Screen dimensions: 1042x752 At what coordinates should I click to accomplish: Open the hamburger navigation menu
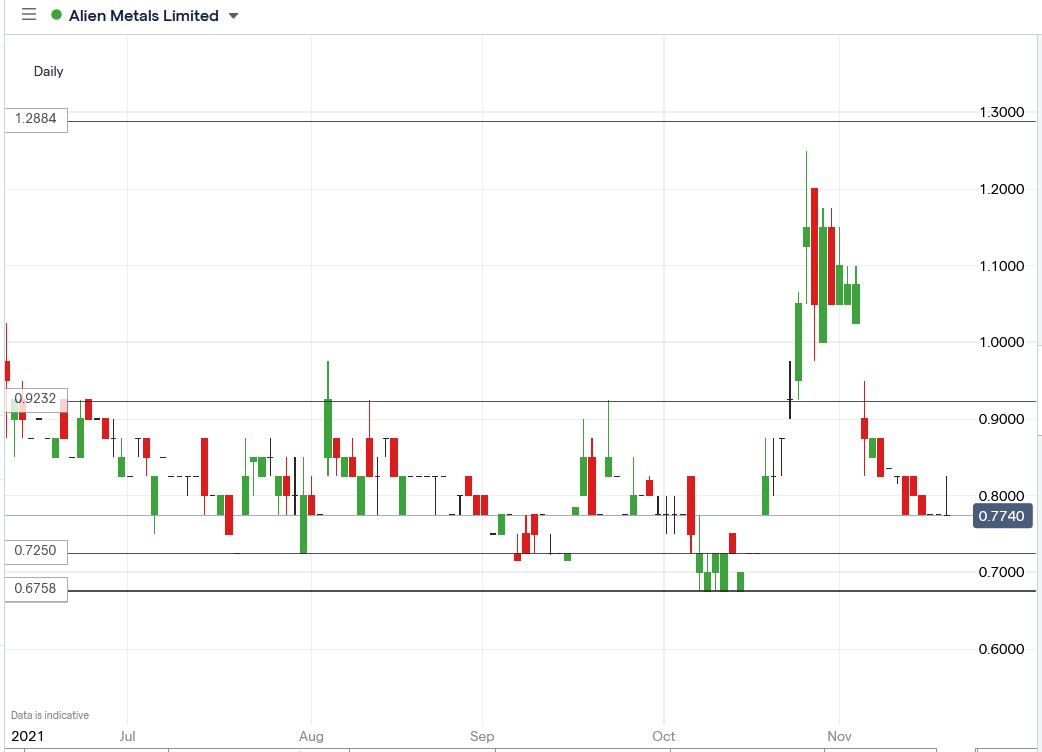tap(28, 15)
